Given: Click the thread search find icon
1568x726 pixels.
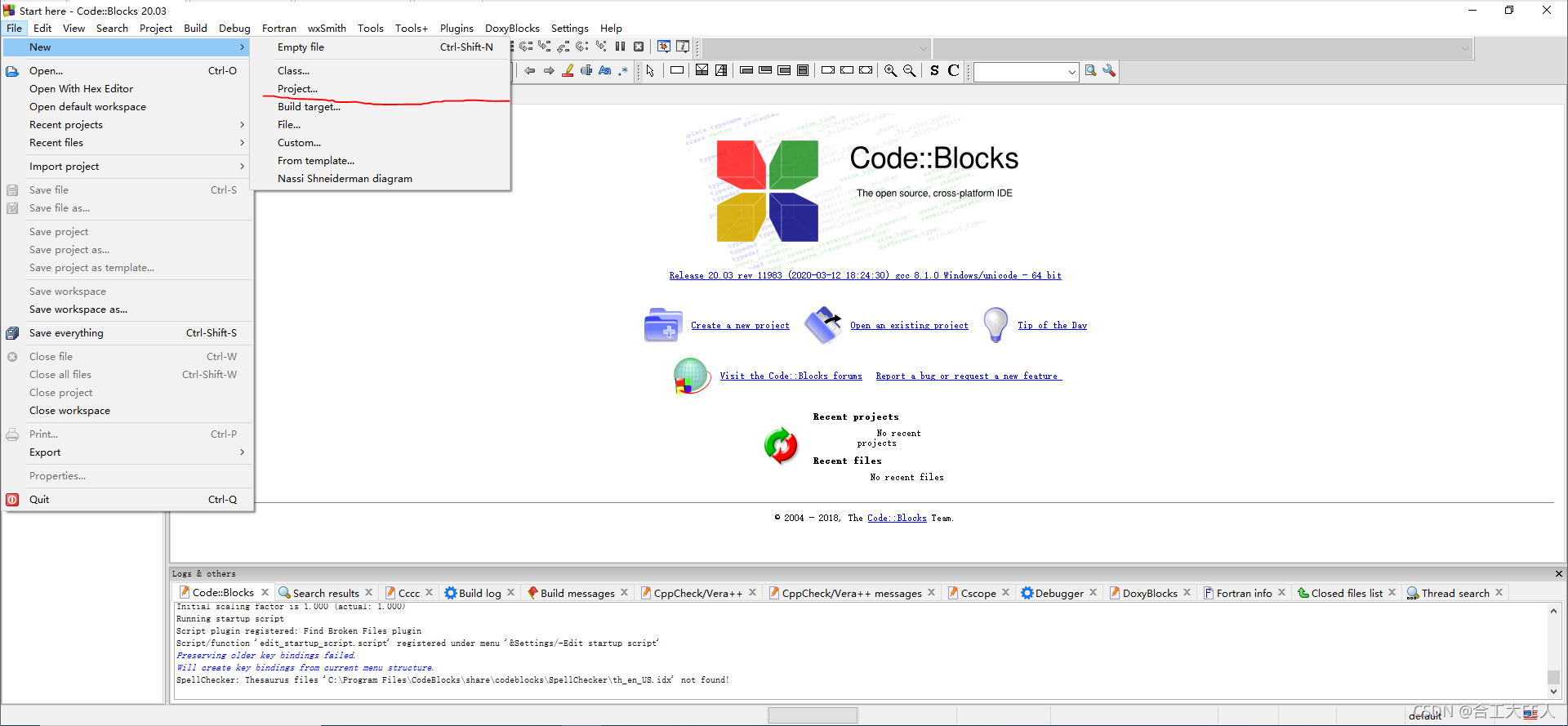Looking at the screenshot, I should 1090,71.
